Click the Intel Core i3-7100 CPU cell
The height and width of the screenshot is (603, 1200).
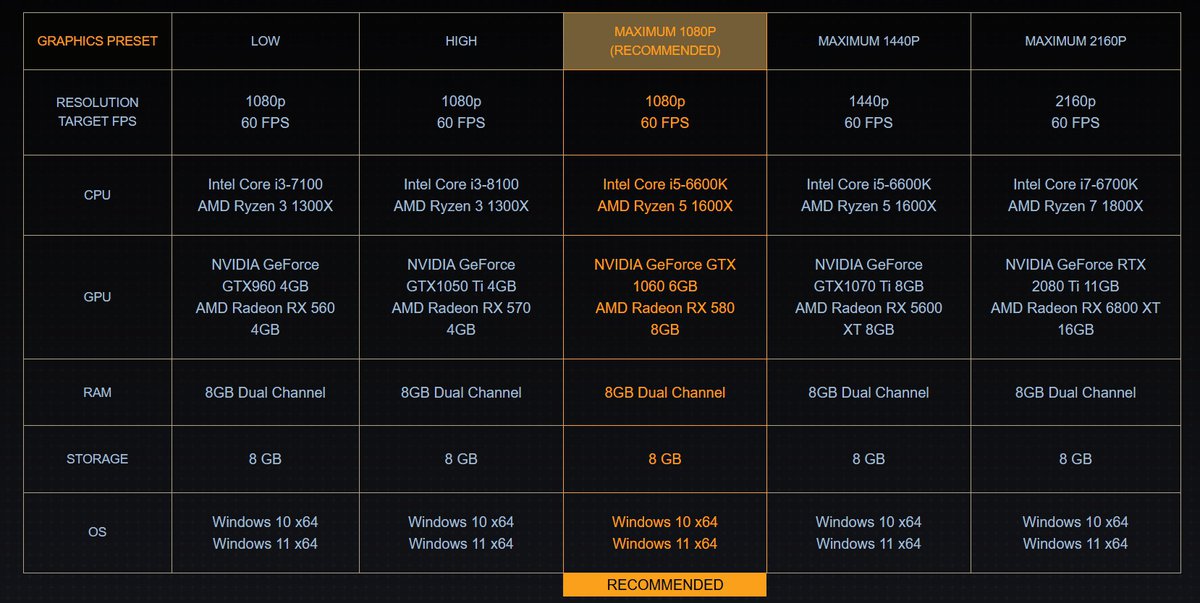[265, 195]
